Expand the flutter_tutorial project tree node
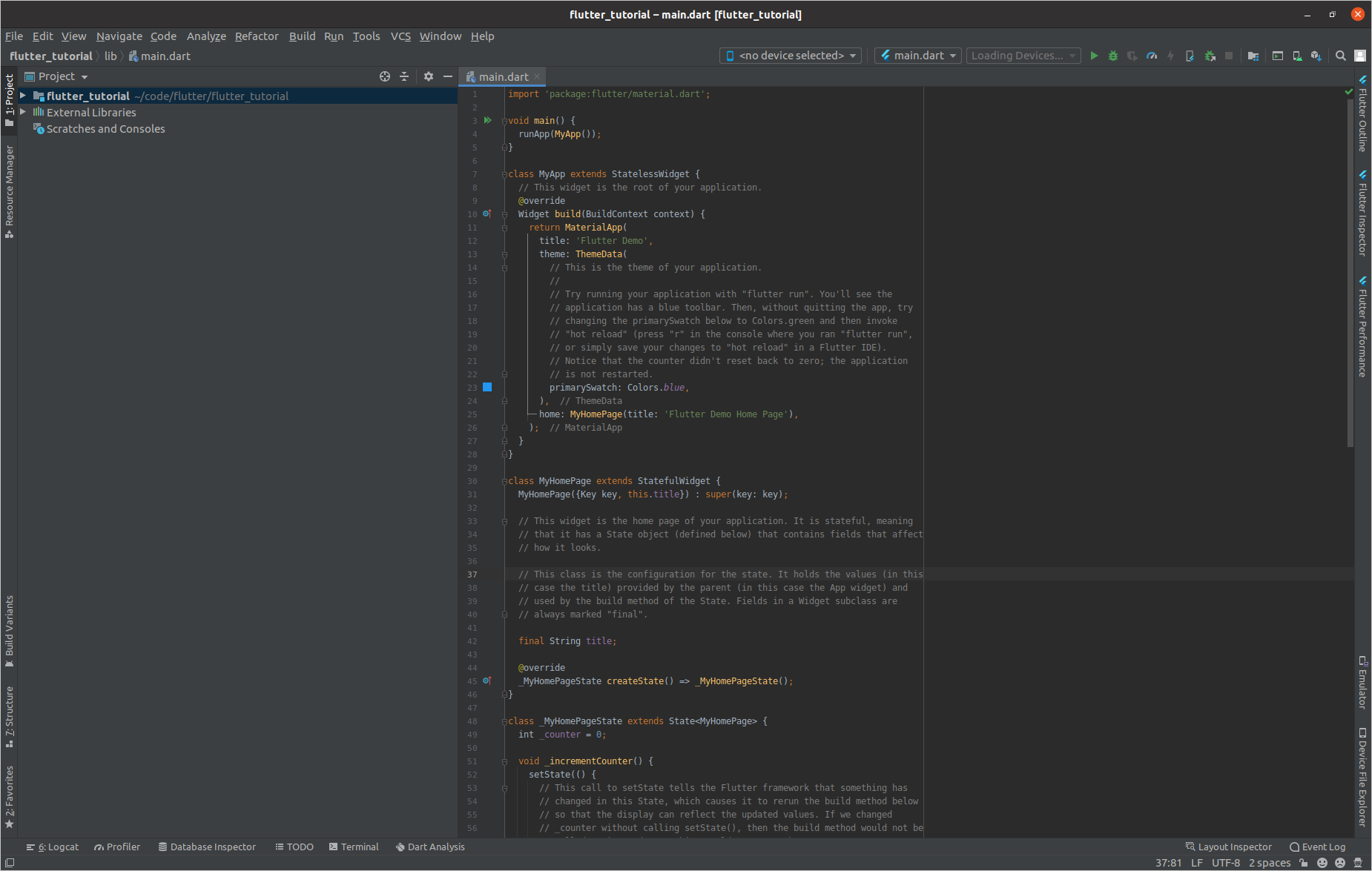Image resolution: width=1372 pixels, height=871 pixels. pyautogui.click(x=23, y=96)
